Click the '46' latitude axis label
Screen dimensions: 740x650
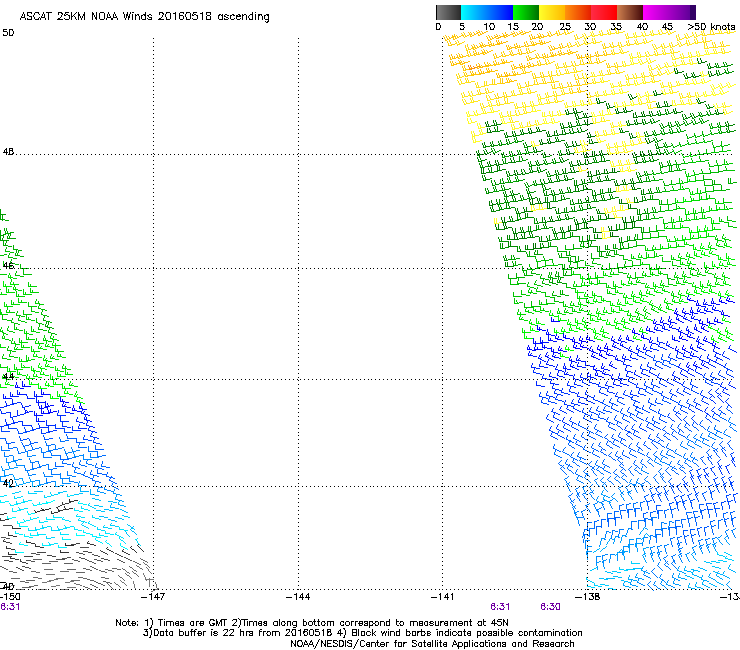[x=8, y=265]
